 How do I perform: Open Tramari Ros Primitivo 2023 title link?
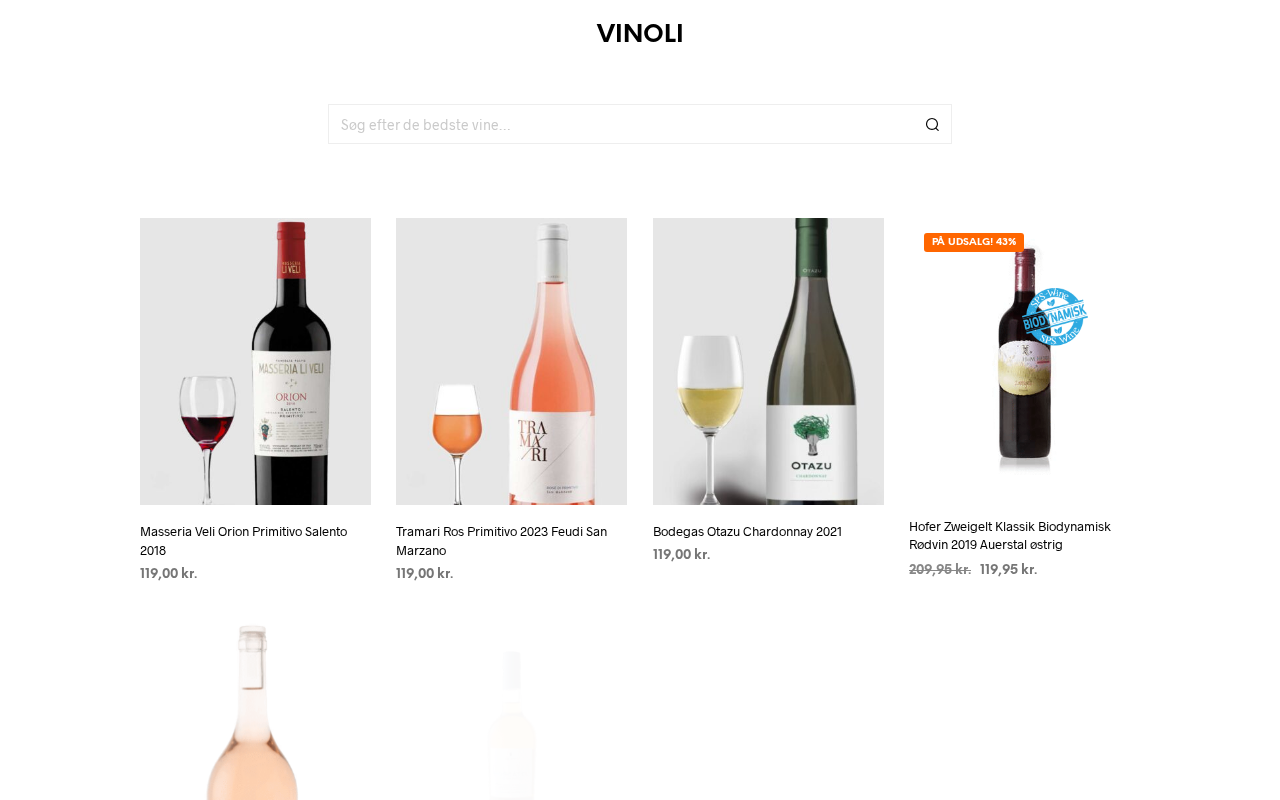[501, 541]
